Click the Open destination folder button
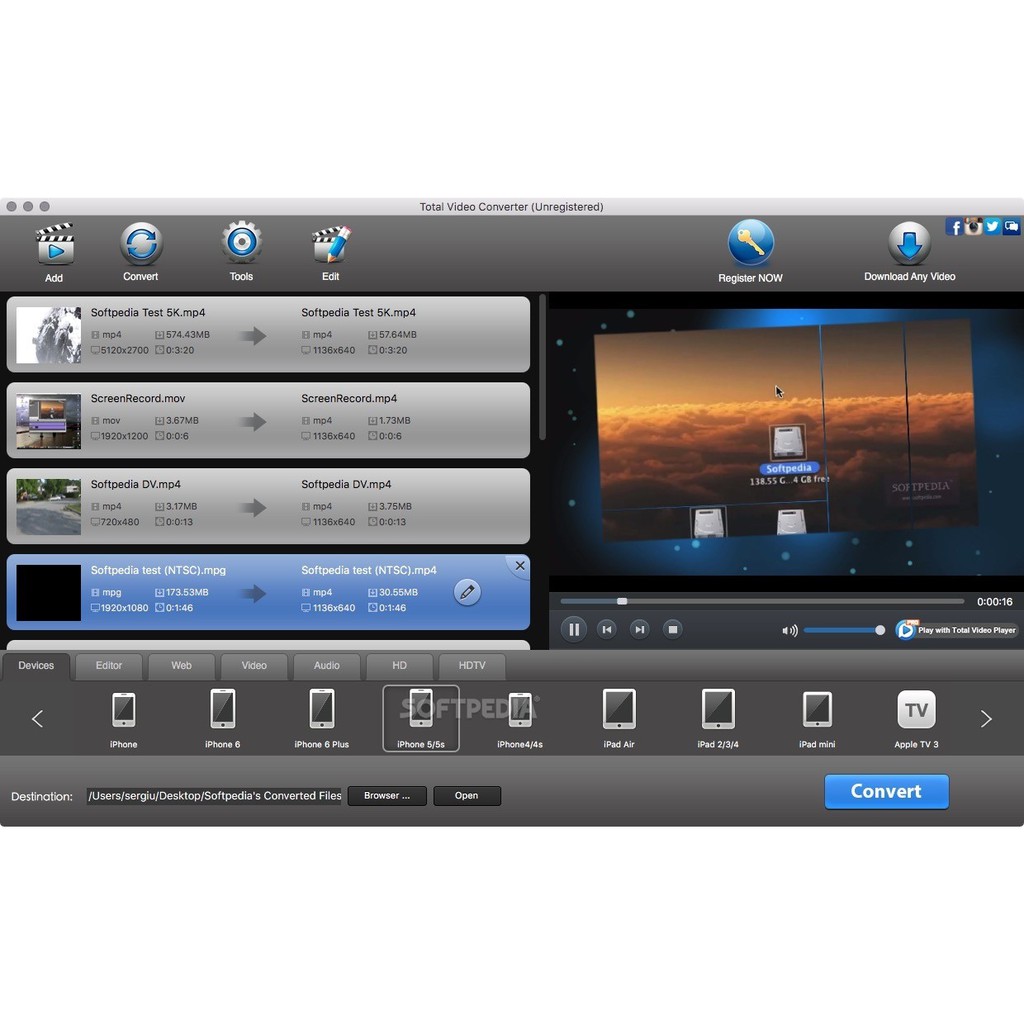Screen dimensions: 1024x1024 tap(467, 795)
